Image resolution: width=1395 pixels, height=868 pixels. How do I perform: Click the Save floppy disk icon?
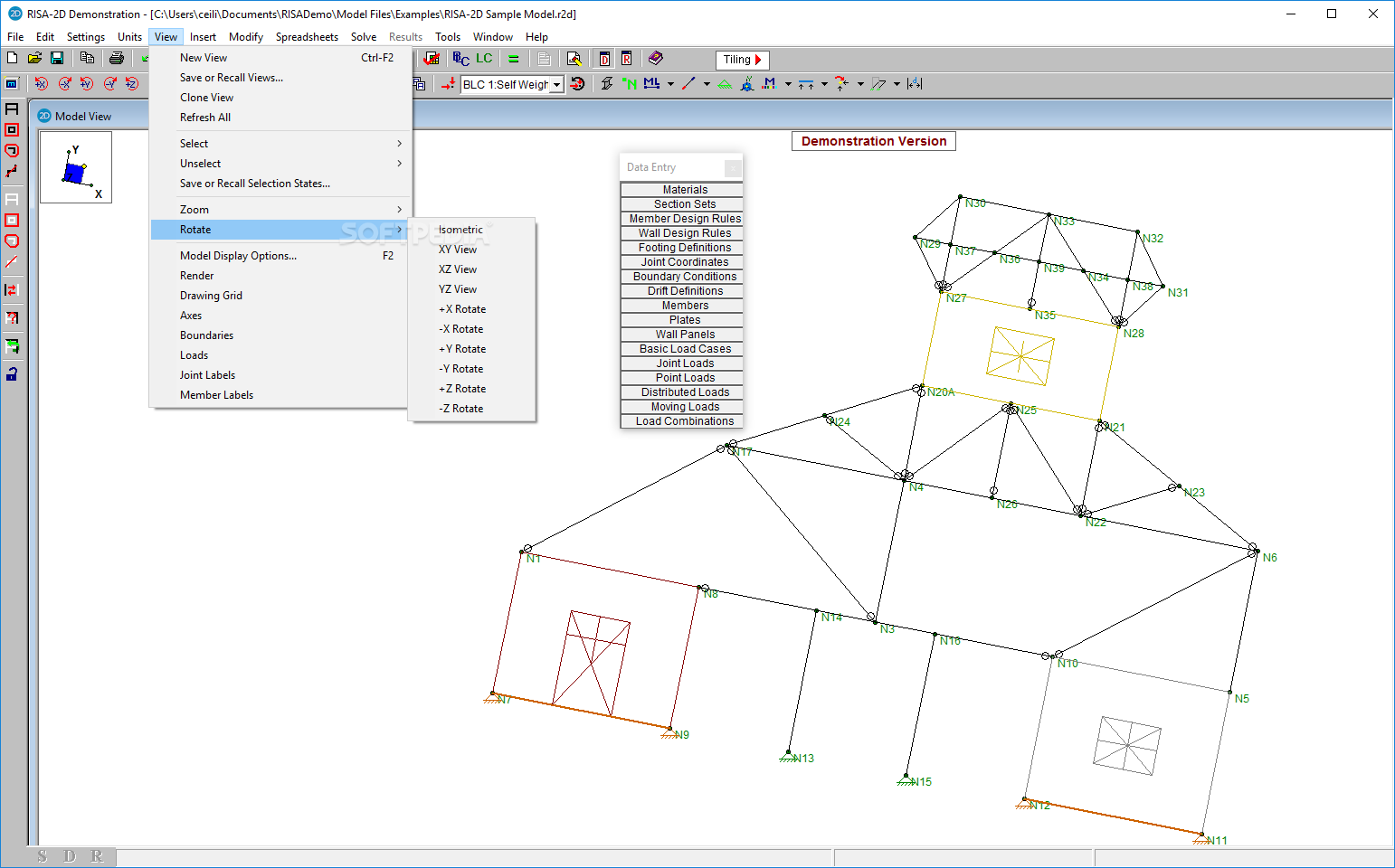click(x=57, y=58)
